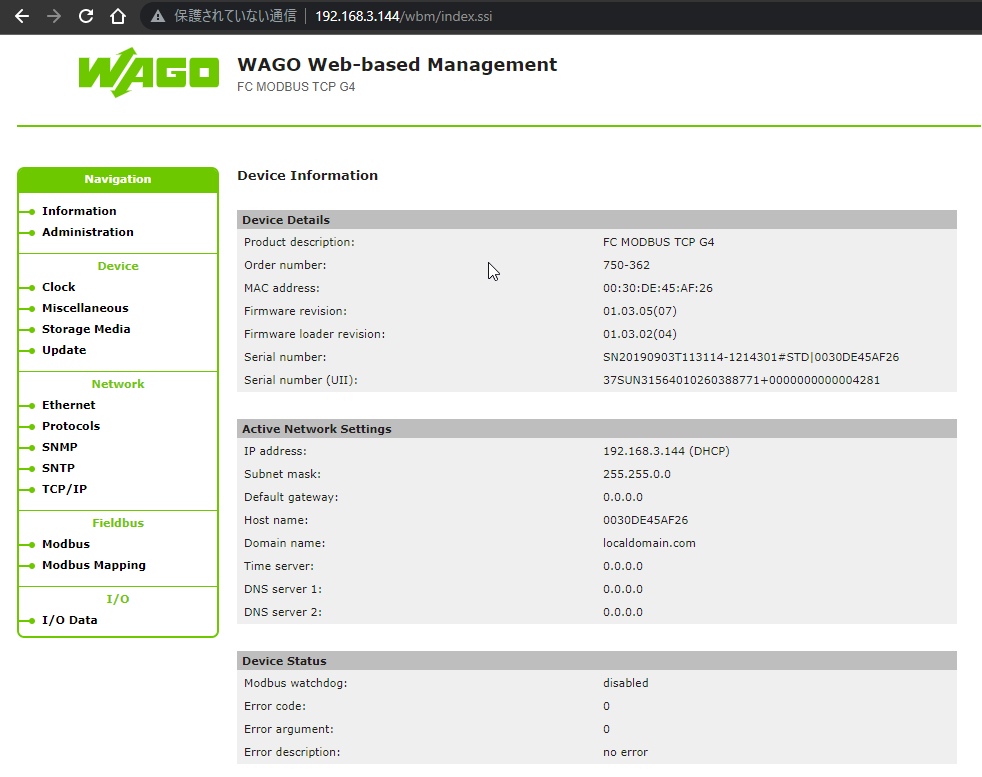This screenshot has width=982, height=777.
Task: Open the I/O Data page
Action: 70,620
